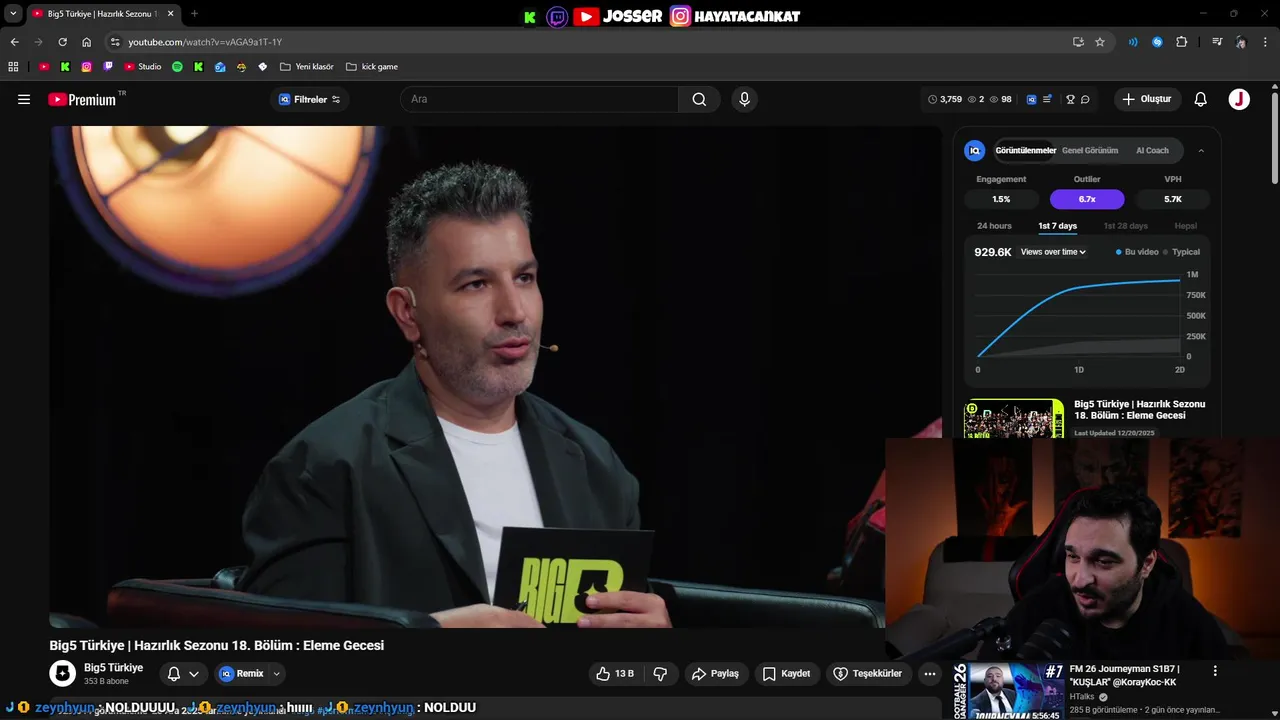Open the Big5 Türkiye channel name link
This screenshot has width=1280, height=720.
(x=113, y=667)
